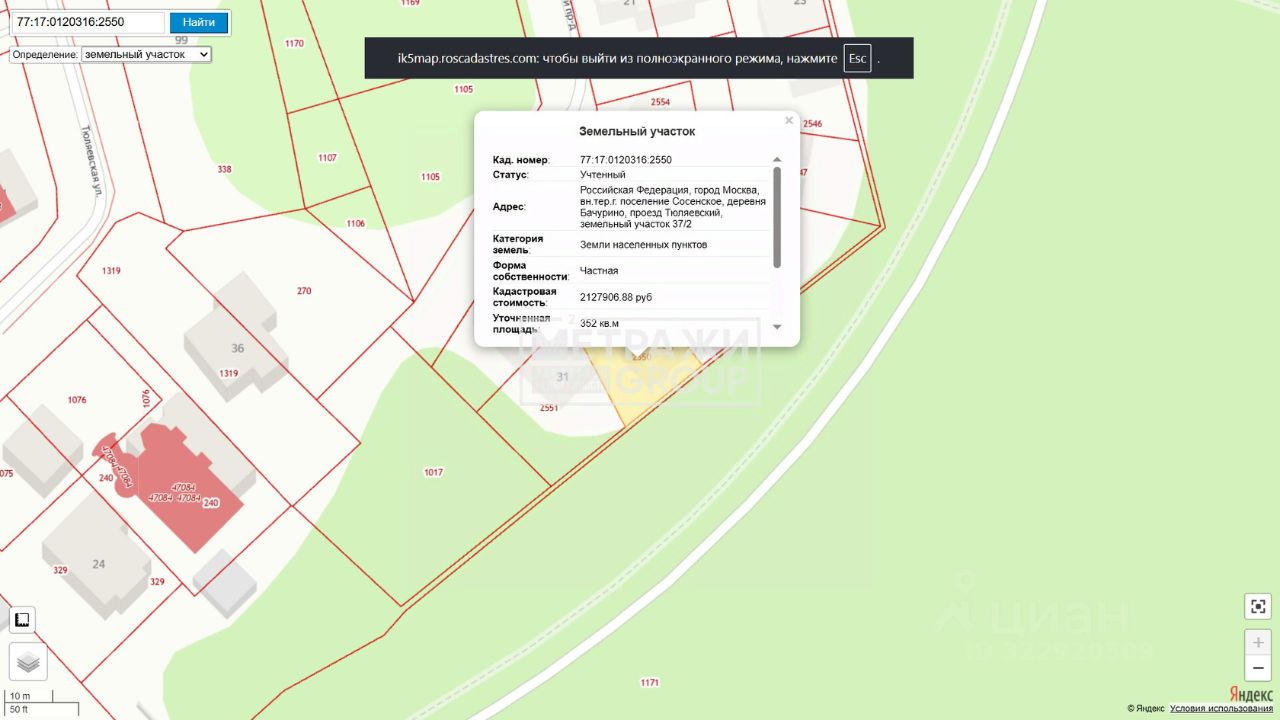Screen dimensions: 1280x720
Task: Click land parcel labeled 1017
Action: [433, 472]
